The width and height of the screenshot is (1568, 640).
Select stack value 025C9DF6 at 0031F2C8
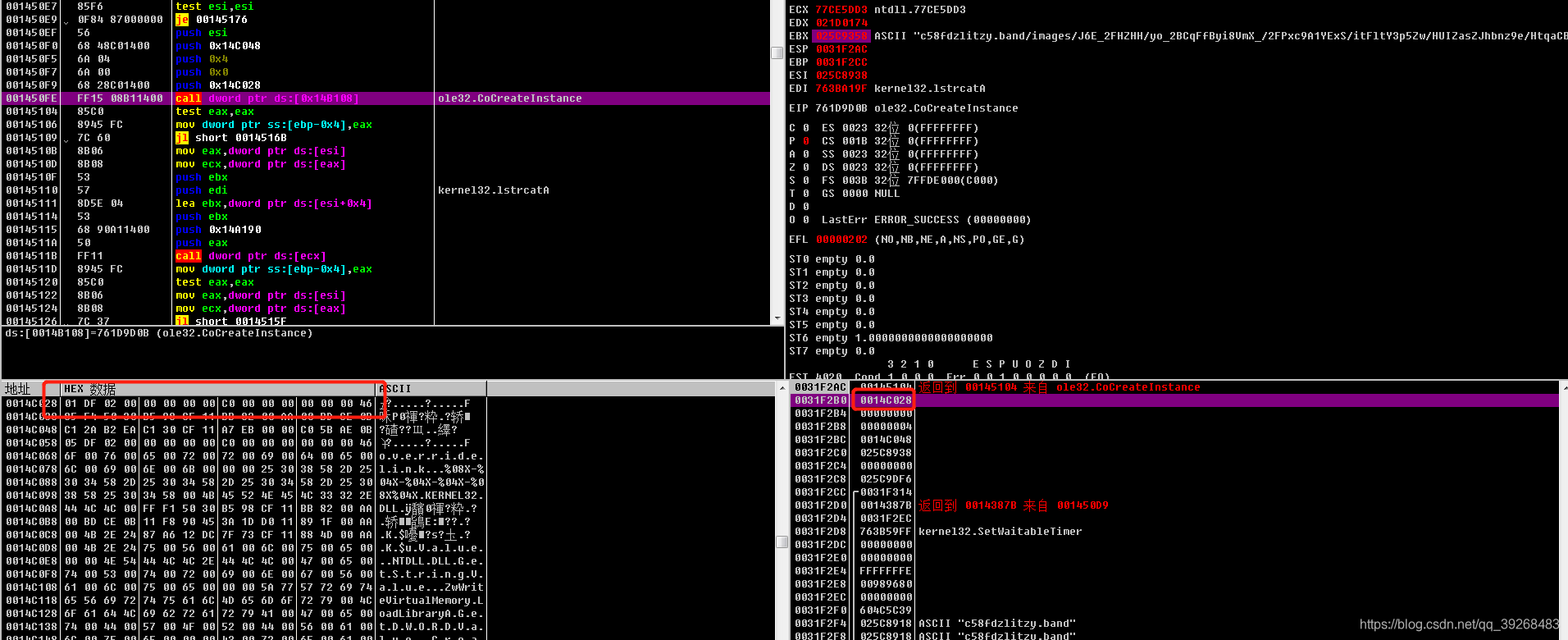point(886,479)
